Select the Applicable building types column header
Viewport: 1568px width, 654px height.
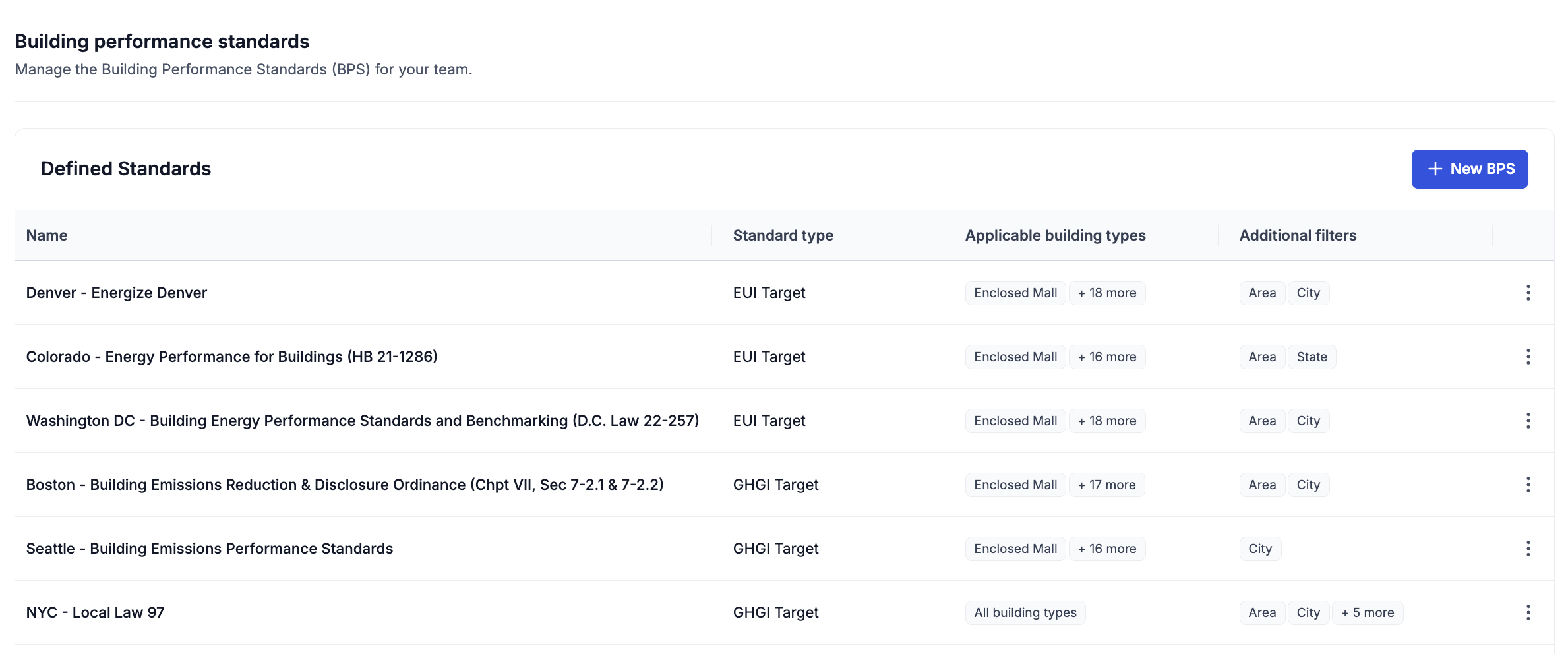(x=1055, y=235)
